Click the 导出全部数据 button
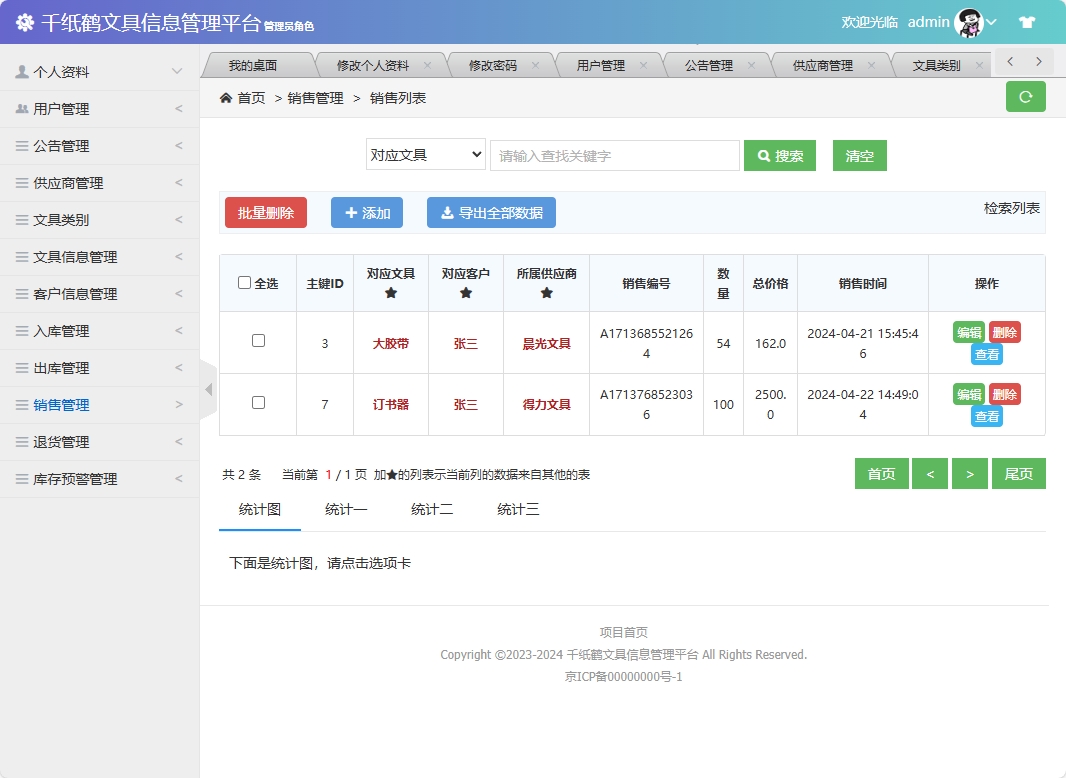 491,212
